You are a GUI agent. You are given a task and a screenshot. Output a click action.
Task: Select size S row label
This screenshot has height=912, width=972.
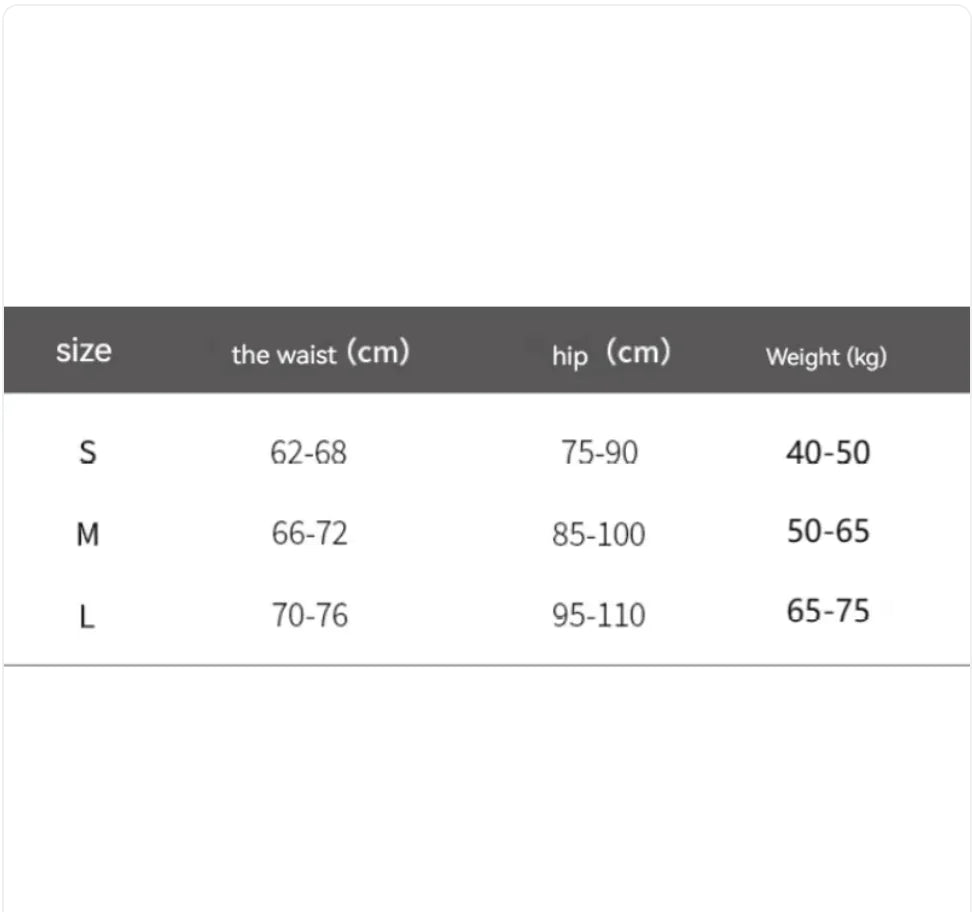point(88,452)
